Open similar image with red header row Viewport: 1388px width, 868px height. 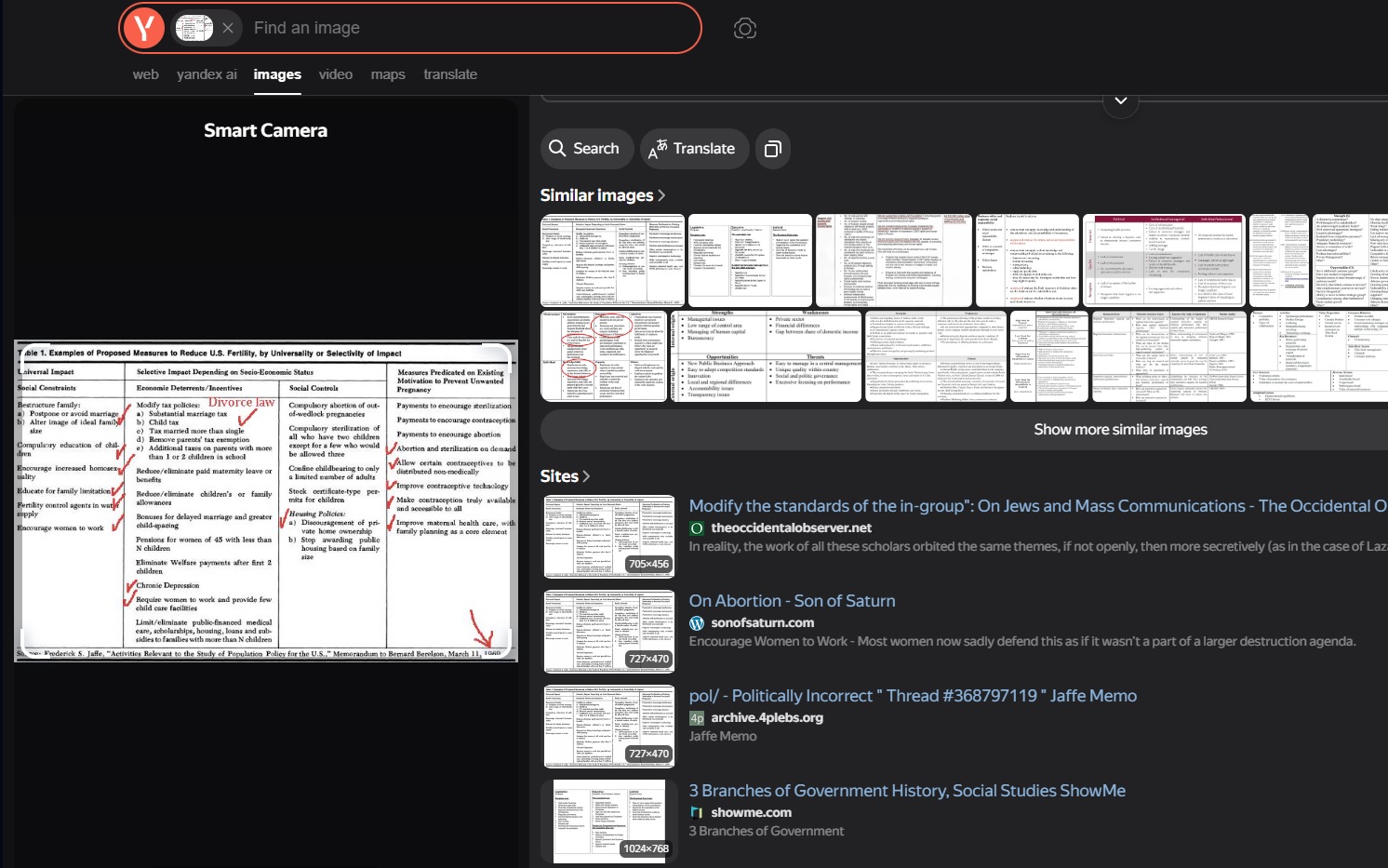1164,260
